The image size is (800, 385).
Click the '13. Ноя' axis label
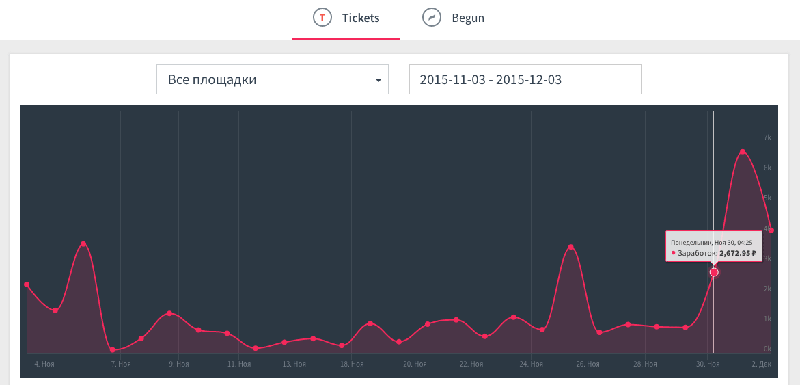[294, 364]
